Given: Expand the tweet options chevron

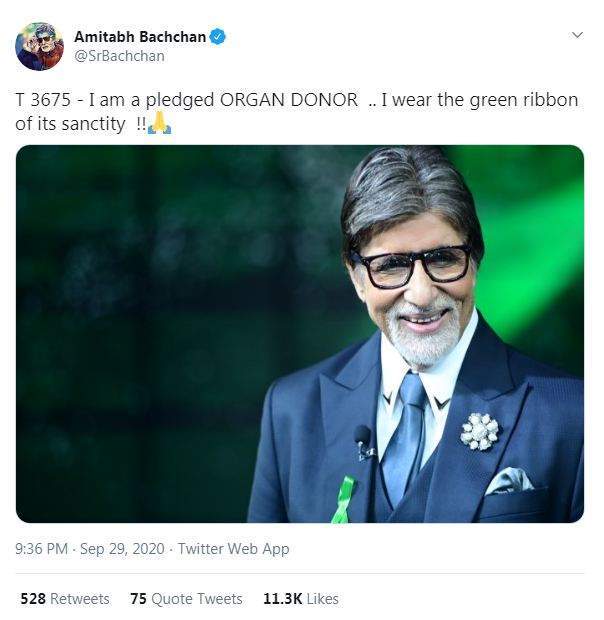Looking at the screenshot, I should pos(576,35).
